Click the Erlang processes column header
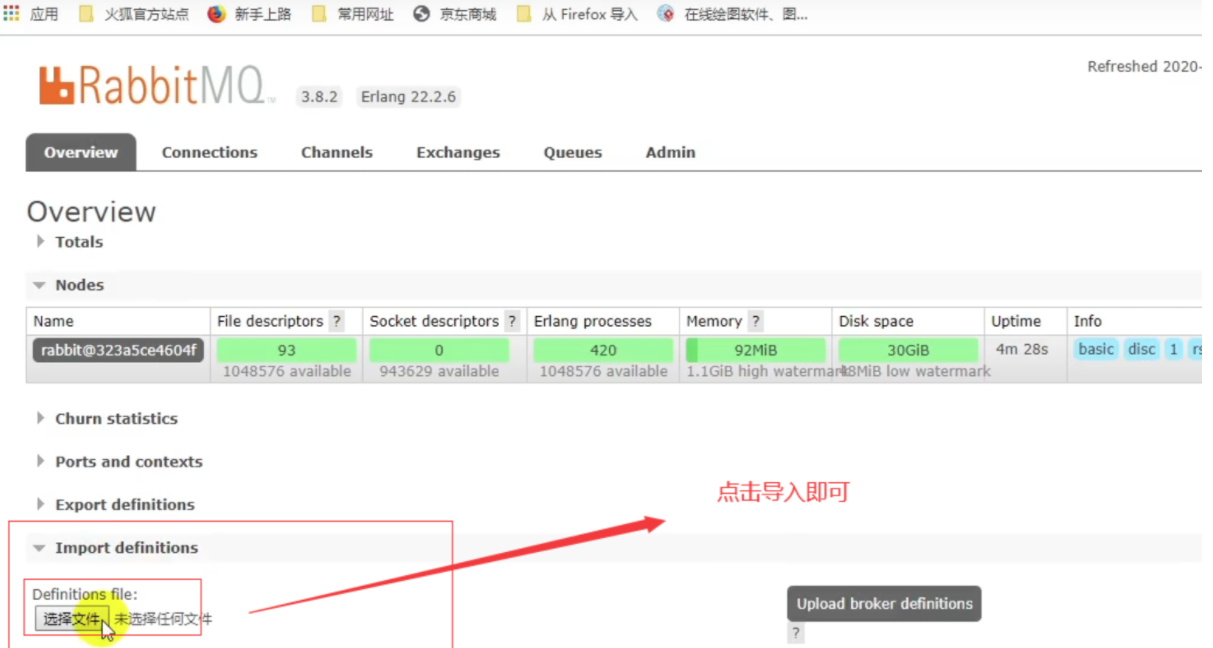 [x=592, y=321]
